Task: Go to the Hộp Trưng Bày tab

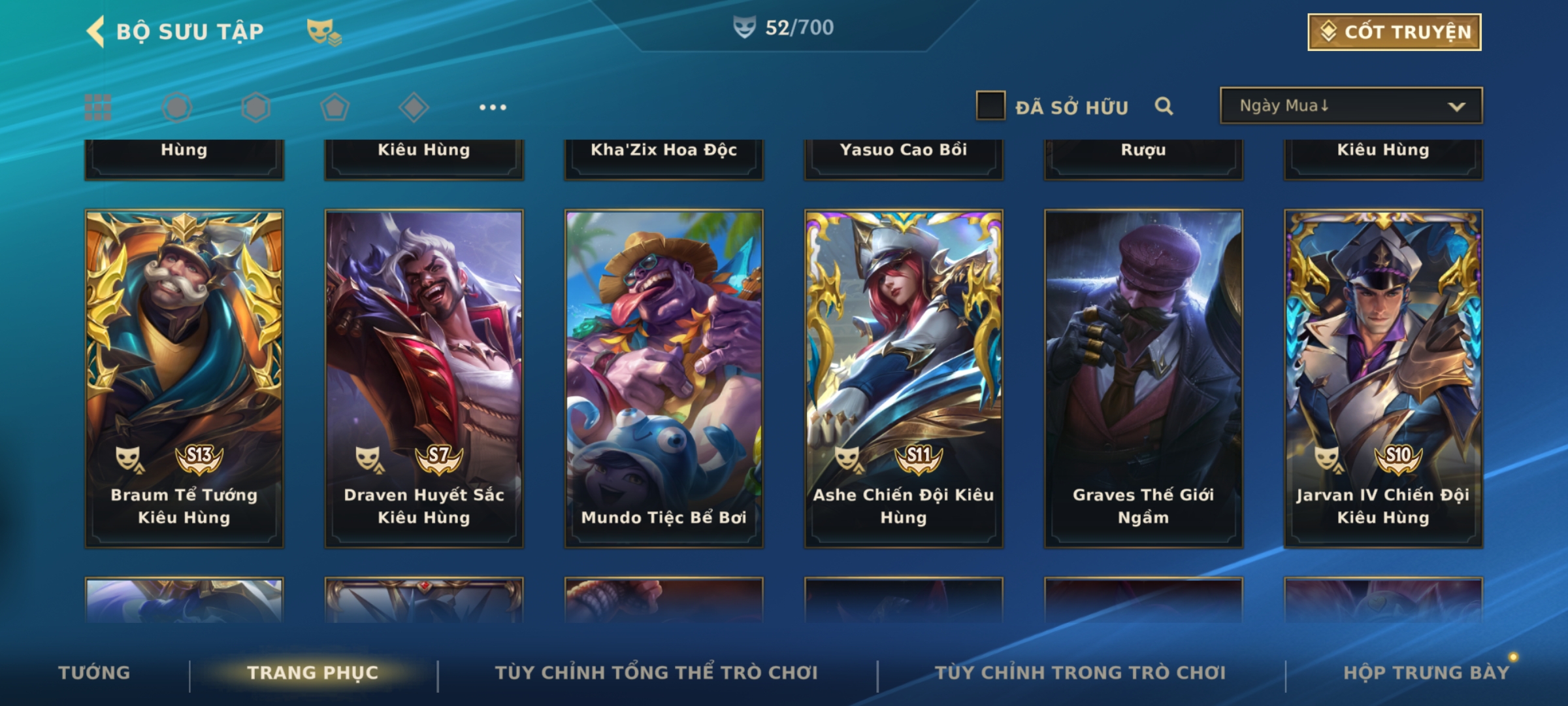Action: click(x=1426, y=672)
